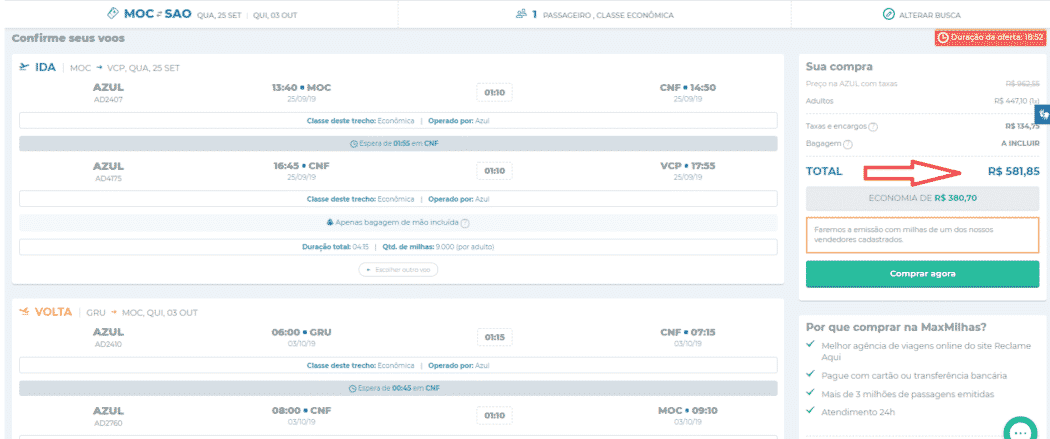1050x439 pixels.
Task: Click departure time 06:00 GRU
Action: click(301, 332)
